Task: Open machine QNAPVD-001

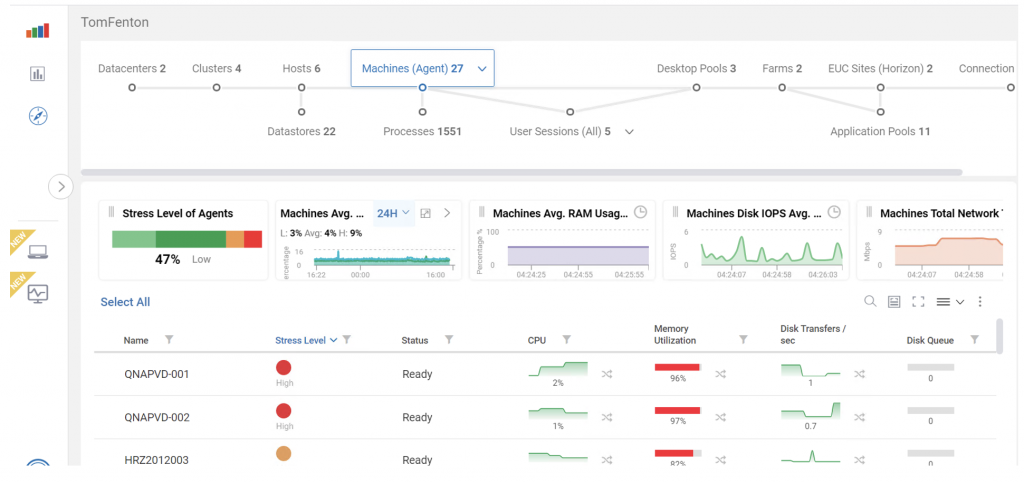Action: click(x=157, y=374)
